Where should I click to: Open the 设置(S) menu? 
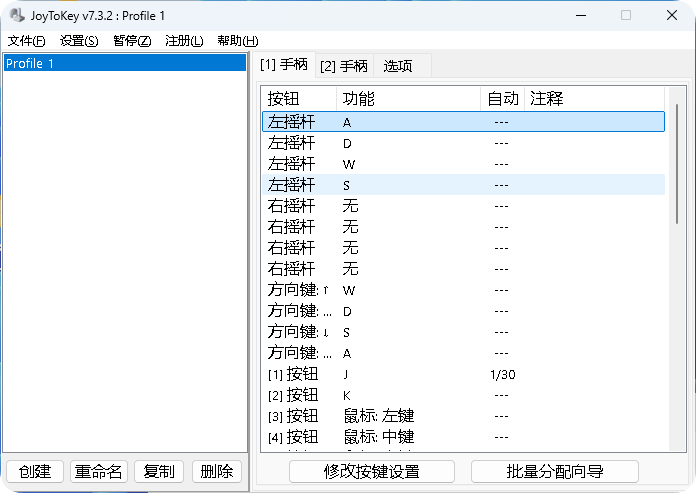coord(79,41)
